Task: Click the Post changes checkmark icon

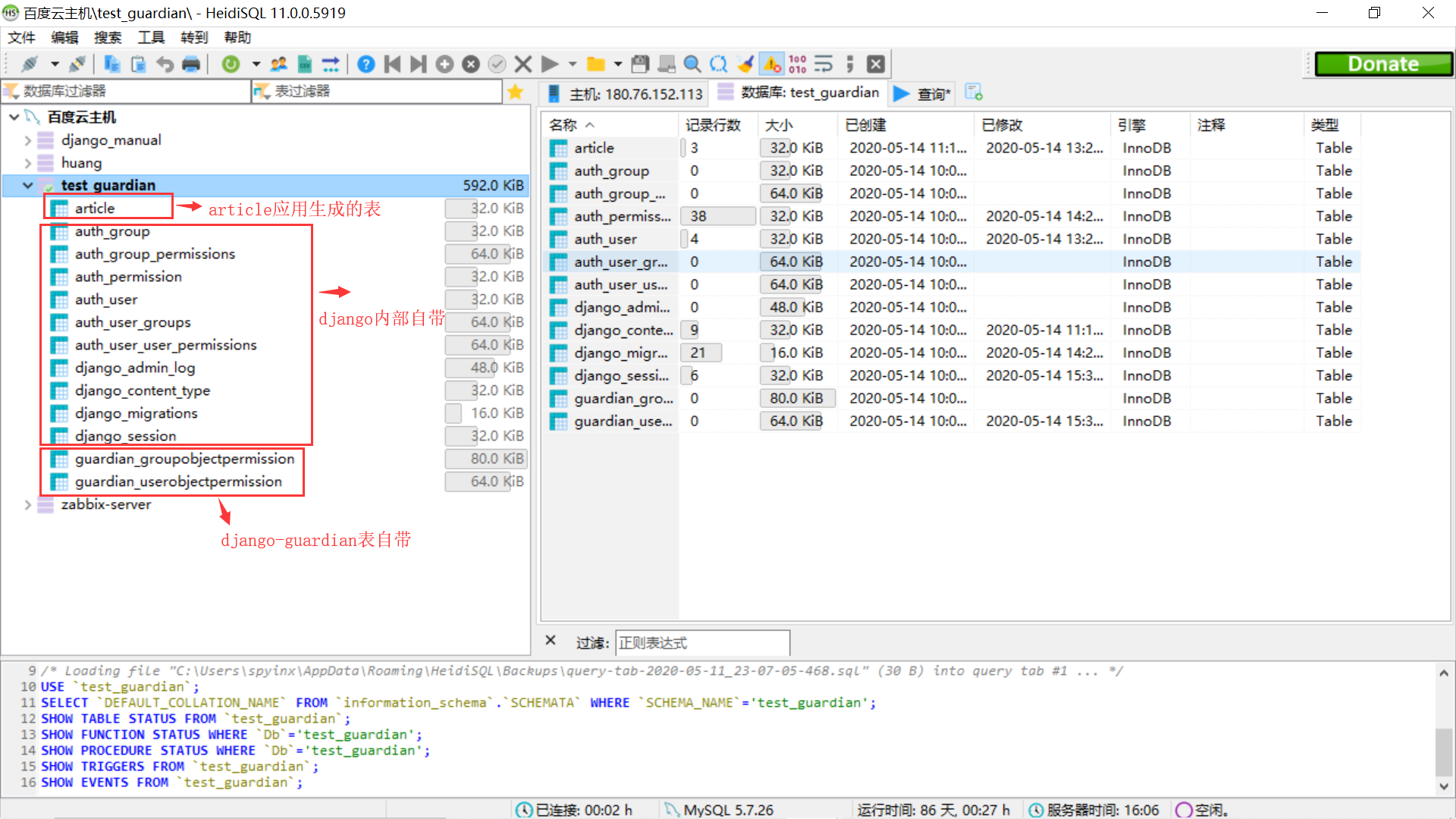Action: (x=497, y=64)
